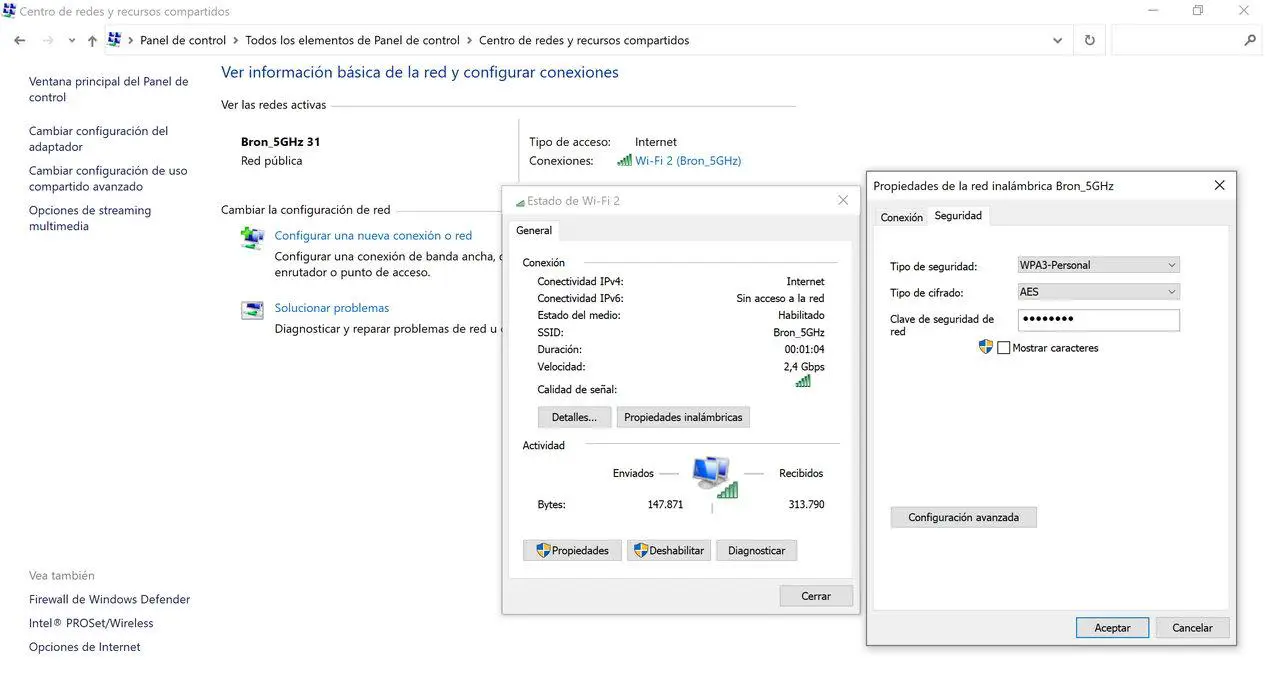Select the Seguridad tab
This screenshot has height=674, width=1268.
pyautogui.click(x=958, y=216)
